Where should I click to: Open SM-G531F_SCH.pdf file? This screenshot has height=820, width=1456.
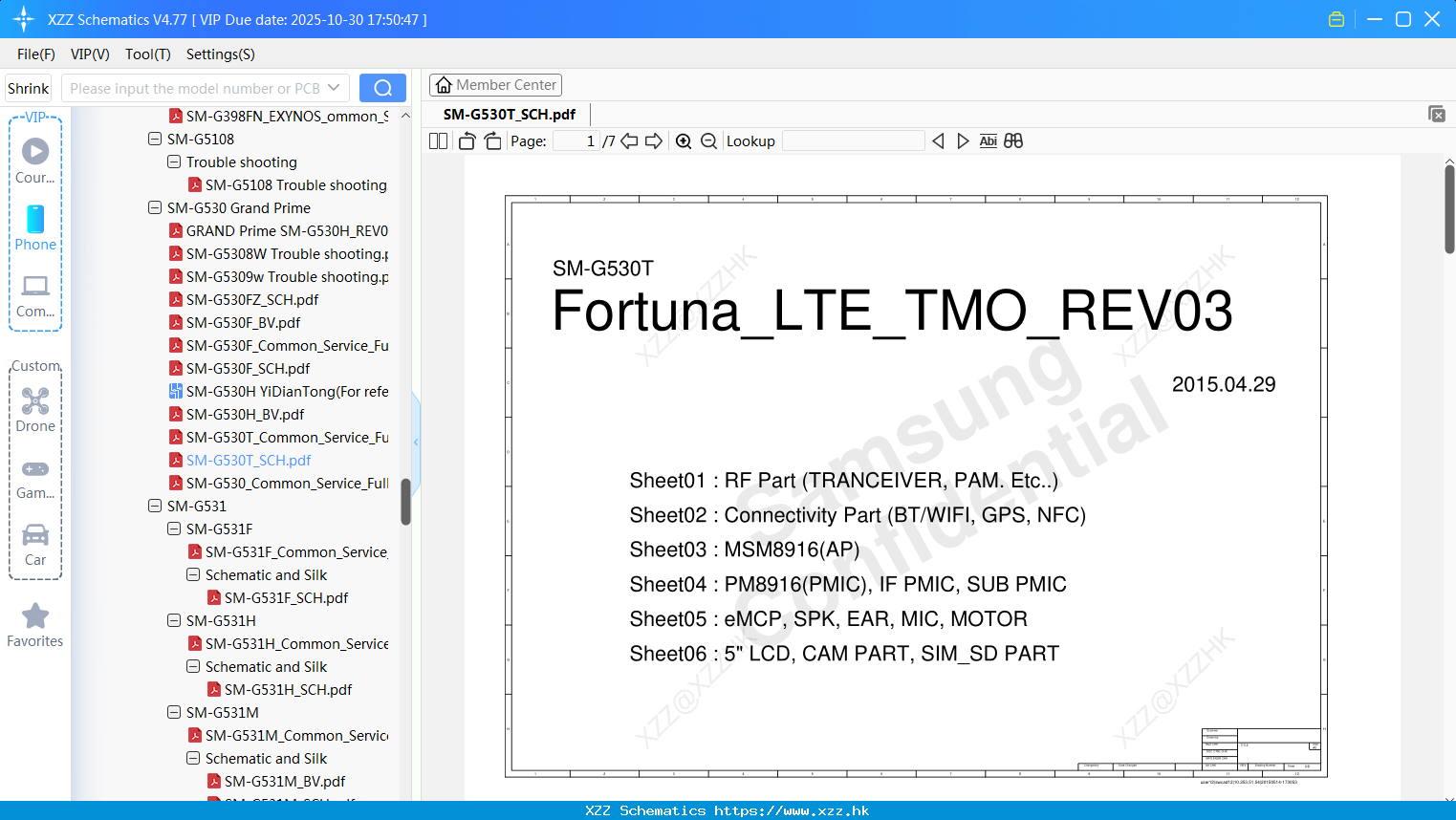coord(277,597)
